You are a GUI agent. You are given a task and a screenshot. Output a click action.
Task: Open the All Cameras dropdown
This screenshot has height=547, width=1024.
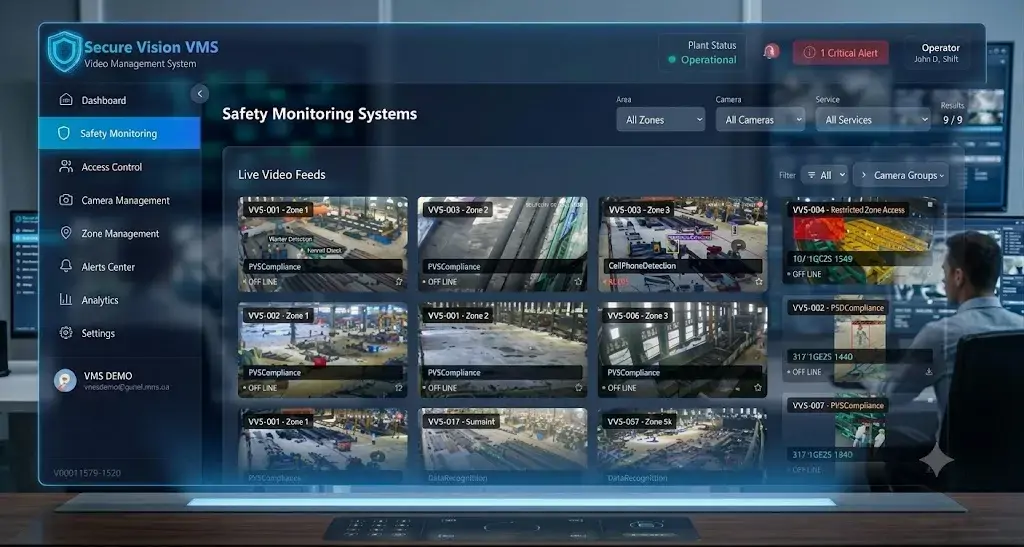pyautogui.click(x=760, y=119)
